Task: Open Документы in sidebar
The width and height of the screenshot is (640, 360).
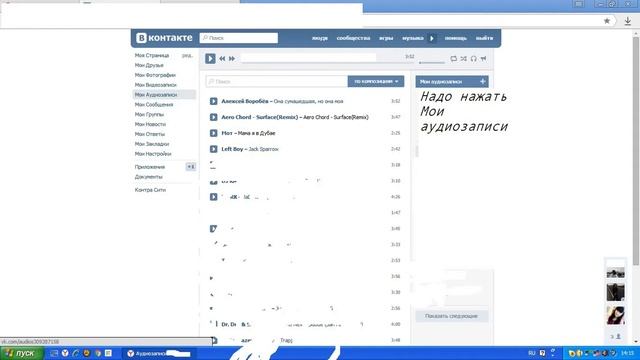Action: (149, 177)
